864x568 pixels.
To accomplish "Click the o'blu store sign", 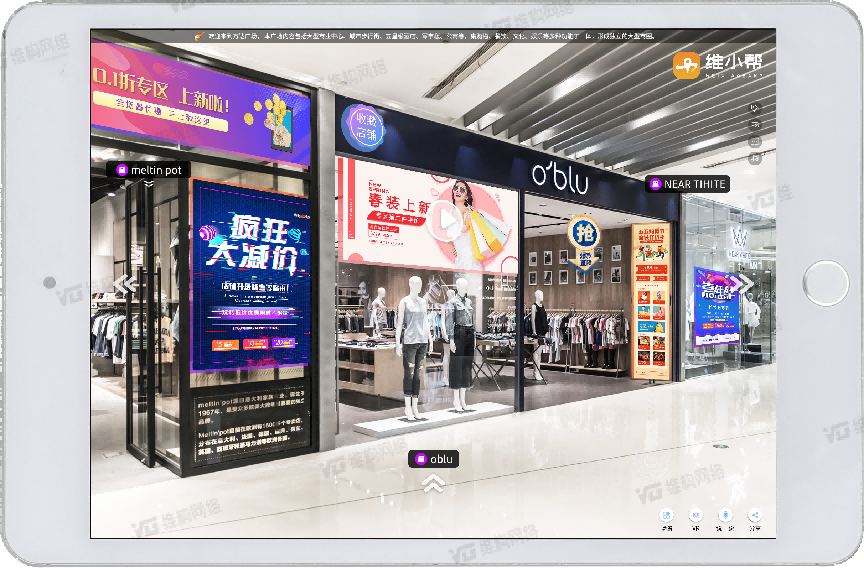I will (560, 177).
